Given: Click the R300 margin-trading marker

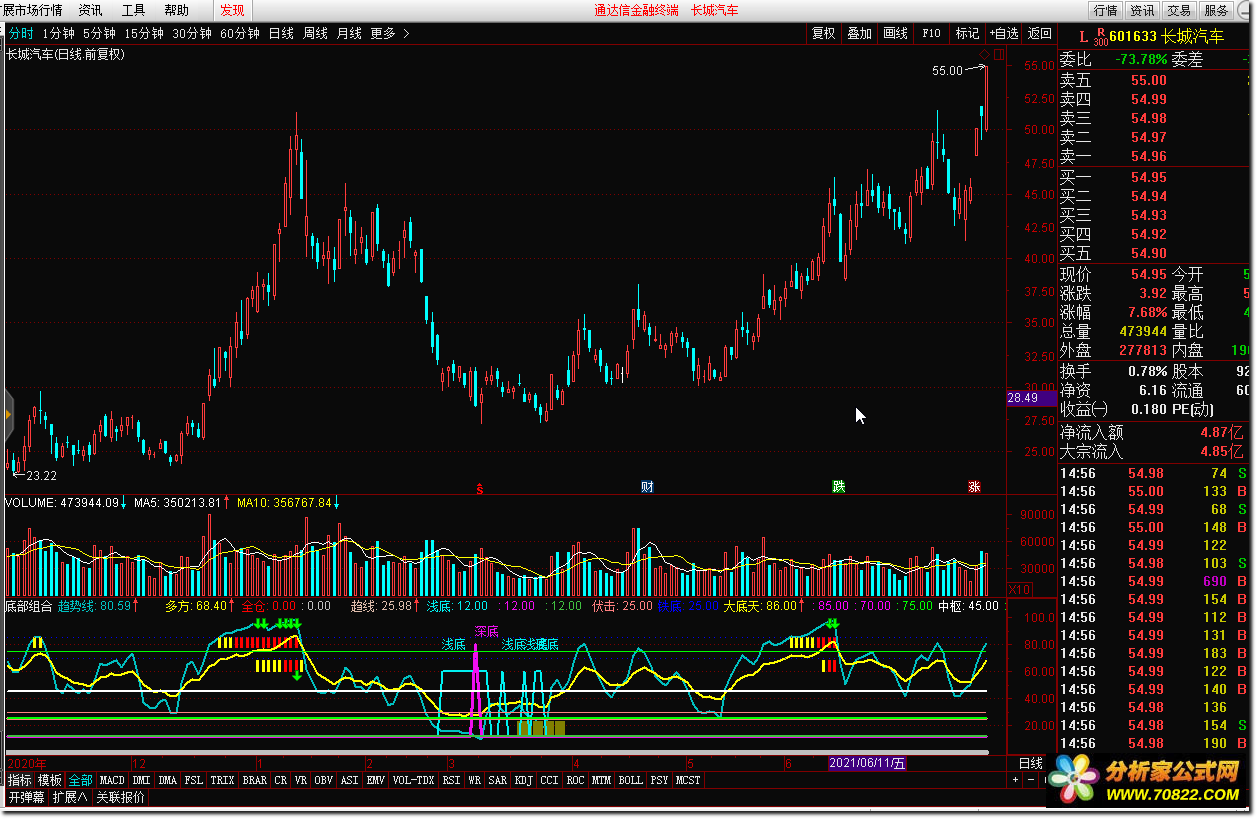Looking at the screenshot, I should pyautogui.click(x=1101, y=37).
